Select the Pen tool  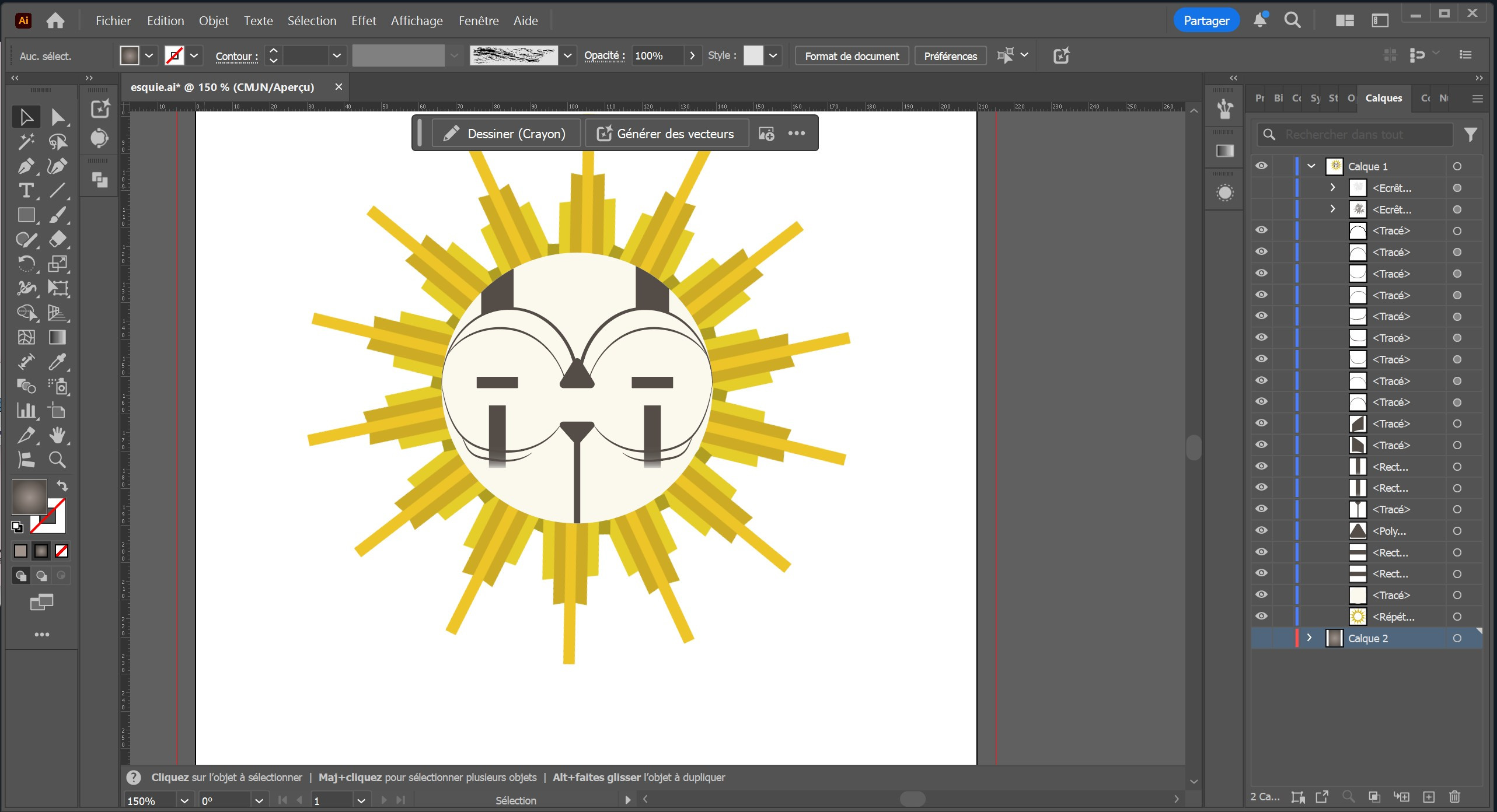[25, 166]
